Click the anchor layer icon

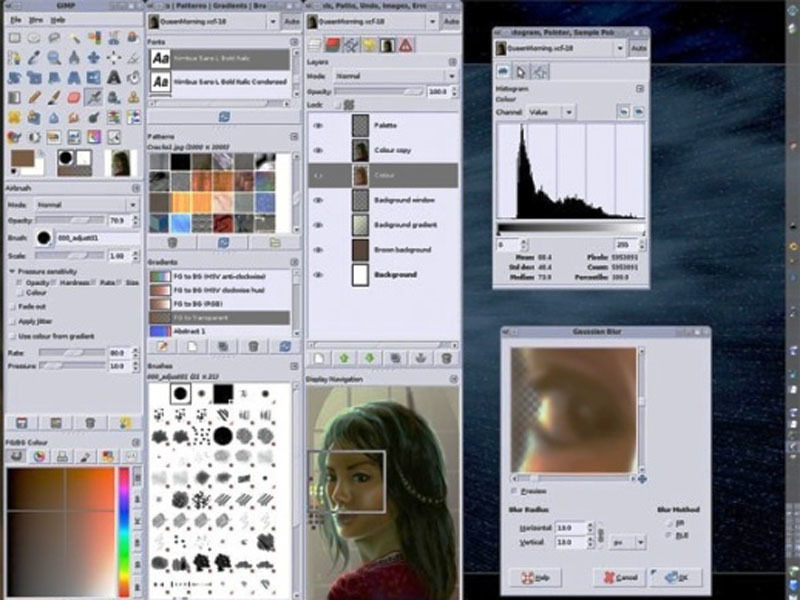click(x=421, y=359)
